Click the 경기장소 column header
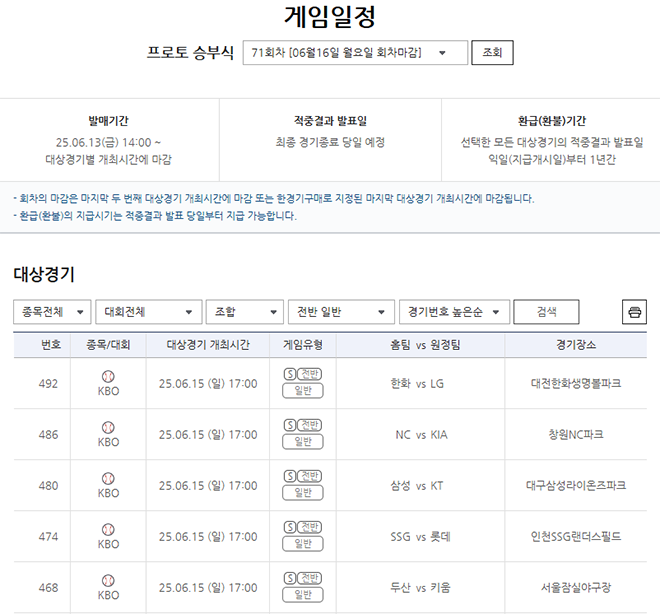660x614 pixels. point(576,345)
